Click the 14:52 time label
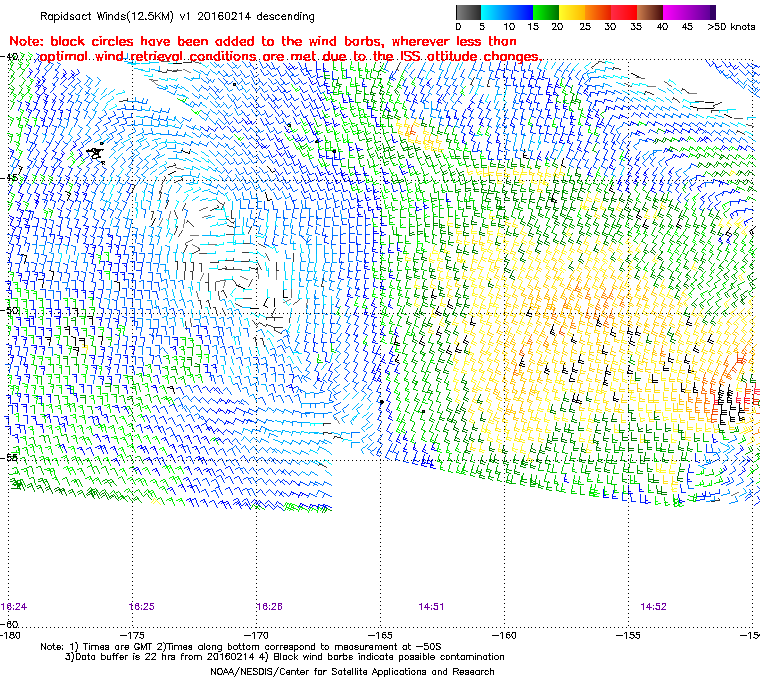Image resolution: width=760 pixels, height=688 pixels. (x=653, y=607)
